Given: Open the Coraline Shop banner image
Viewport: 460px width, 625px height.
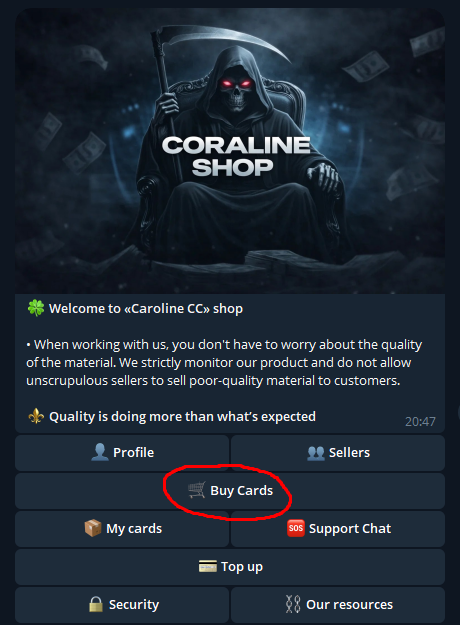Looking at the screenshot, I should tap(230, 151).
